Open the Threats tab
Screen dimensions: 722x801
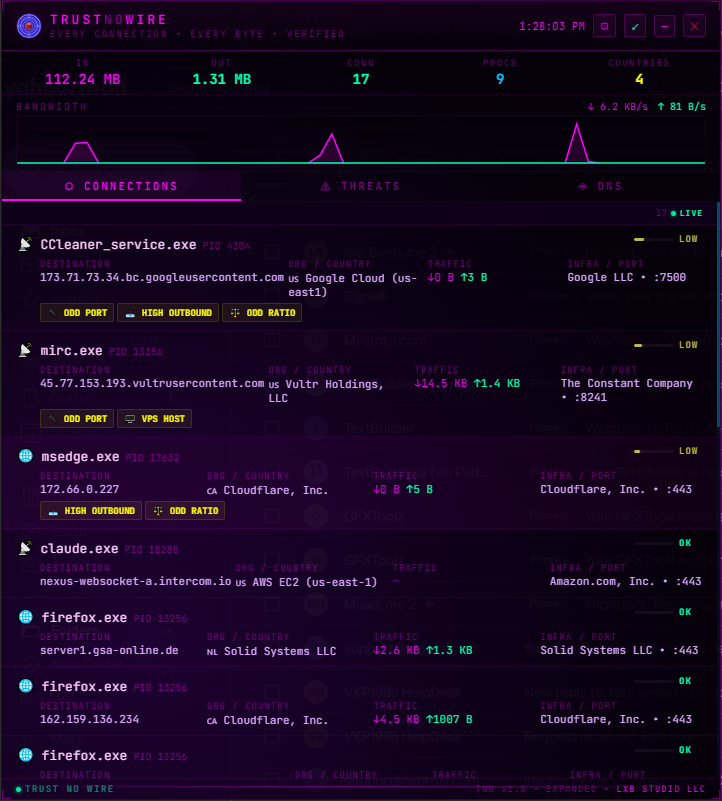click(361, 186)
